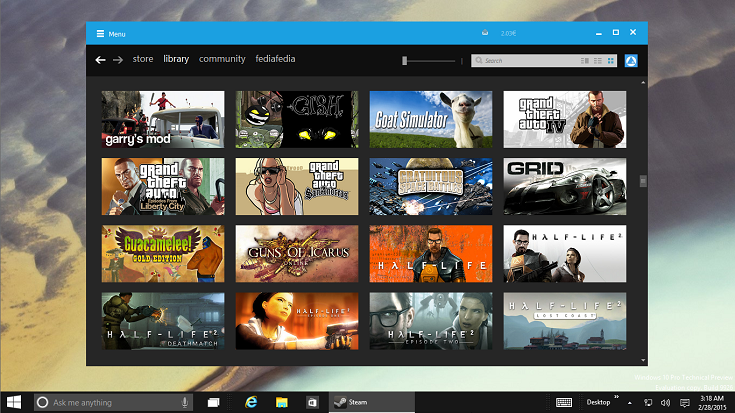This screenshot has width=735, height=413.
Task: Click the user avatar icon
Action: pos(632,61)
